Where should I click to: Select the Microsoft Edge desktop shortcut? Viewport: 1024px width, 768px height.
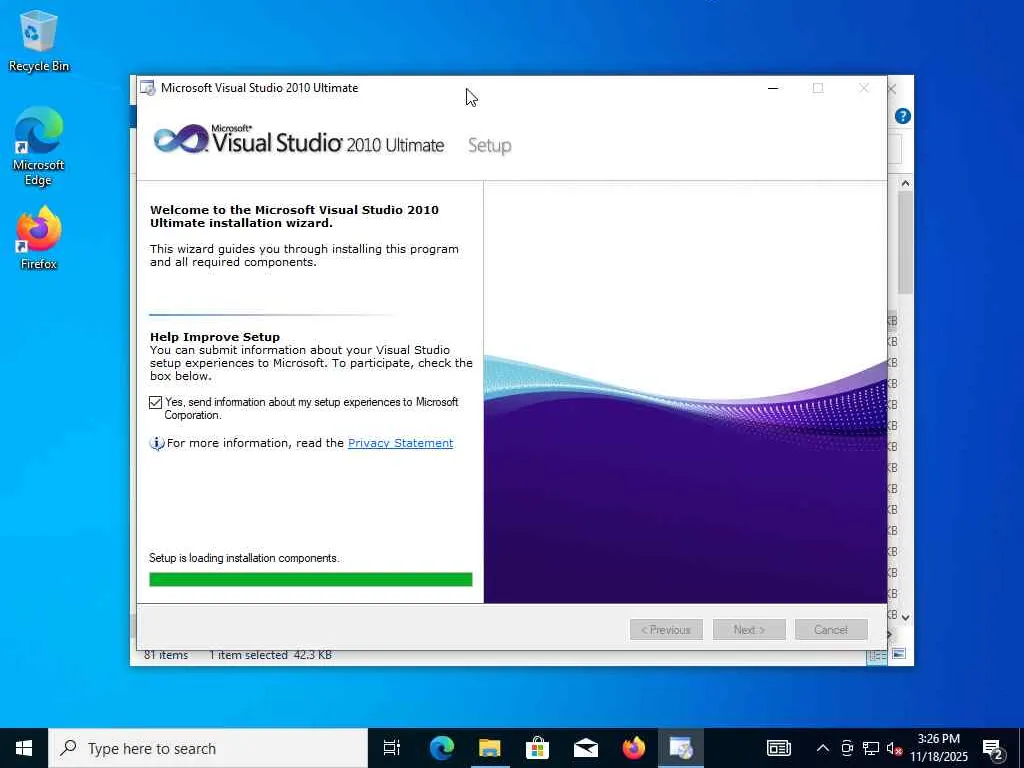click(x=39, y=146)
